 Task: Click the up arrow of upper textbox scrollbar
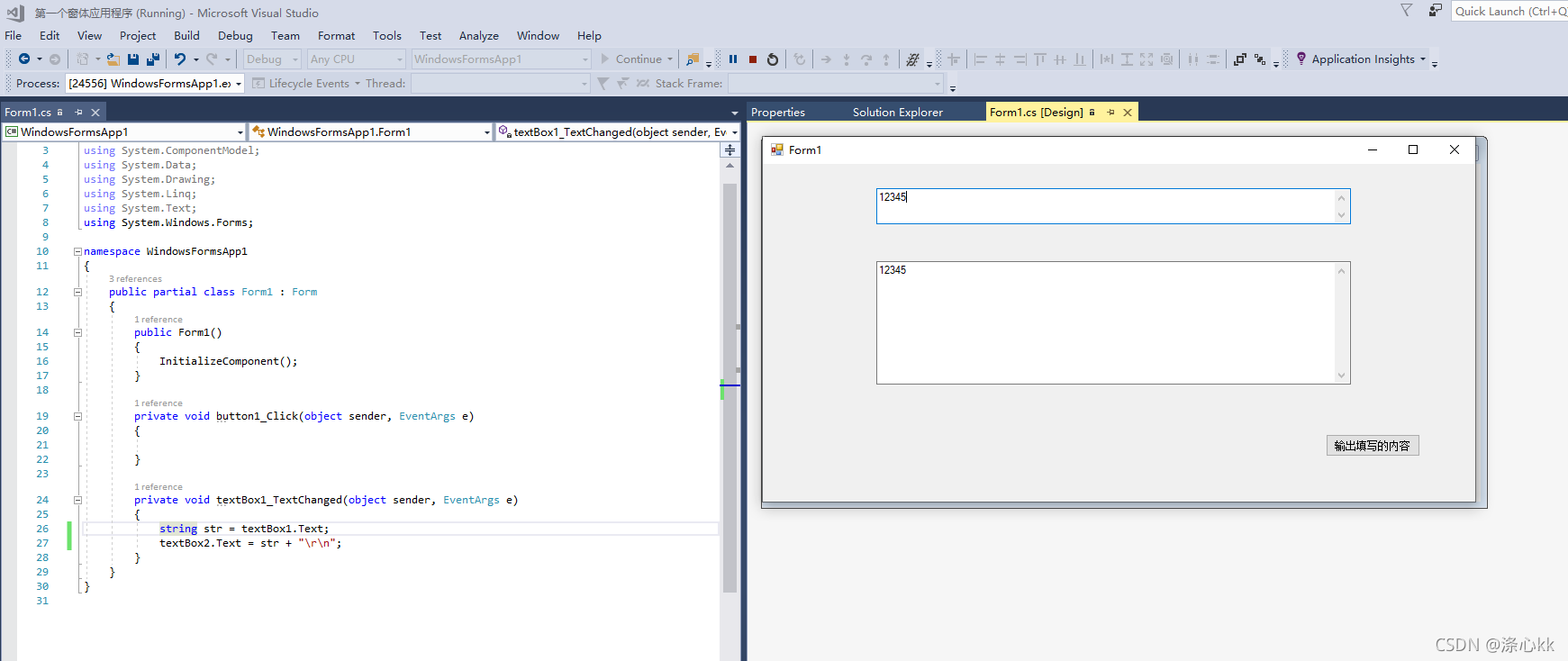click(x=1342, y=198)
